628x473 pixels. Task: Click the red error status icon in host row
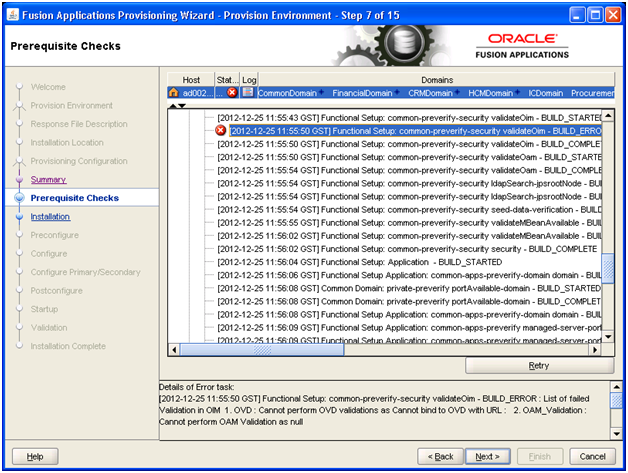(232, 93)
